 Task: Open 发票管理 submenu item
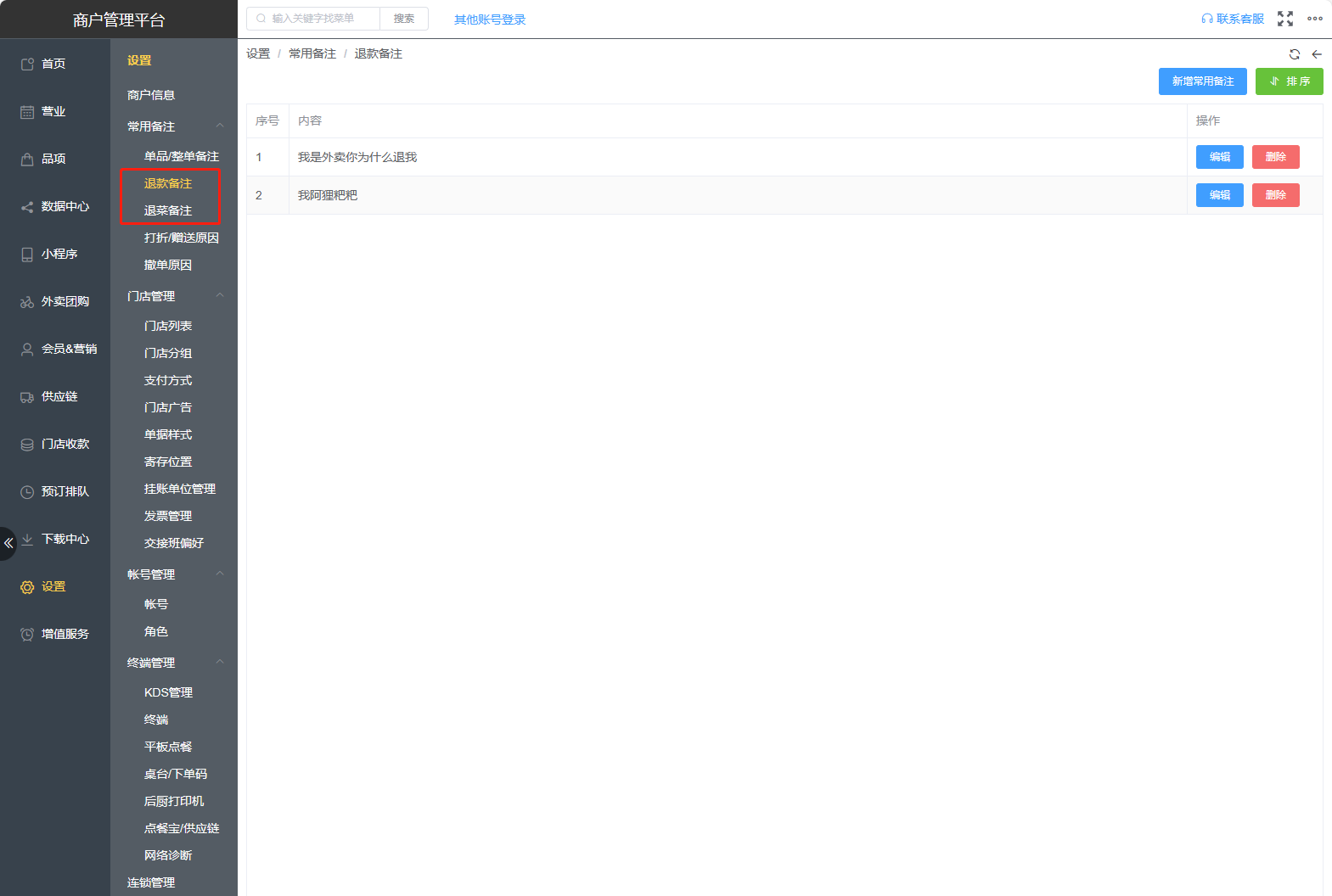pyautogui.click(x=168, y=516)
